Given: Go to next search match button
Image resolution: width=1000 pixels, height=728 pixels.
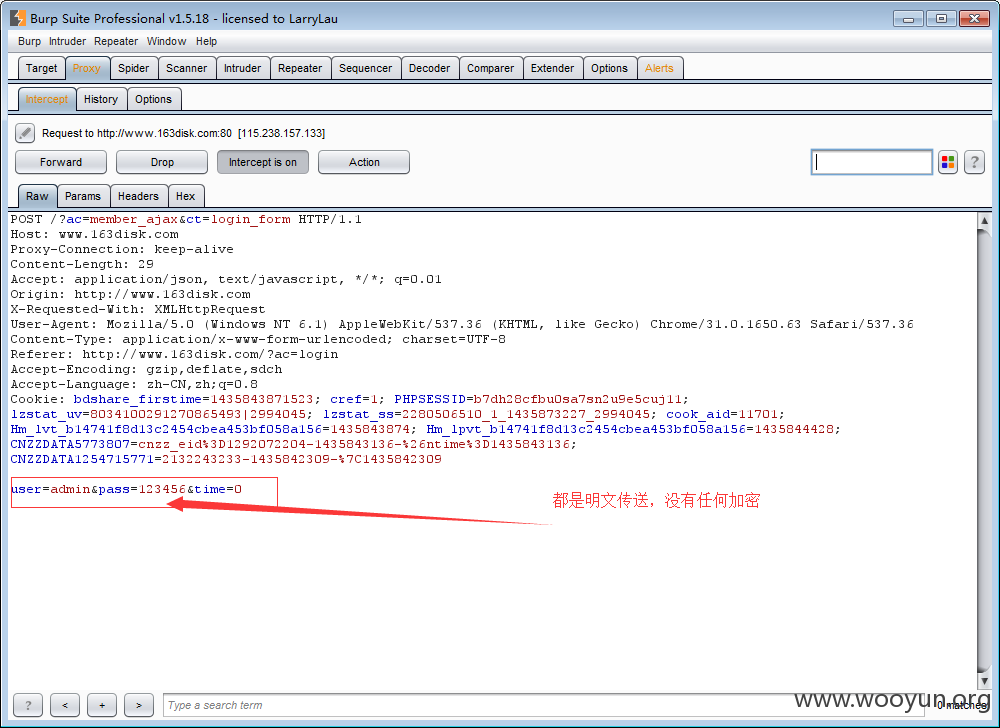Looking at the screenshot, I should tap(139, 705).
